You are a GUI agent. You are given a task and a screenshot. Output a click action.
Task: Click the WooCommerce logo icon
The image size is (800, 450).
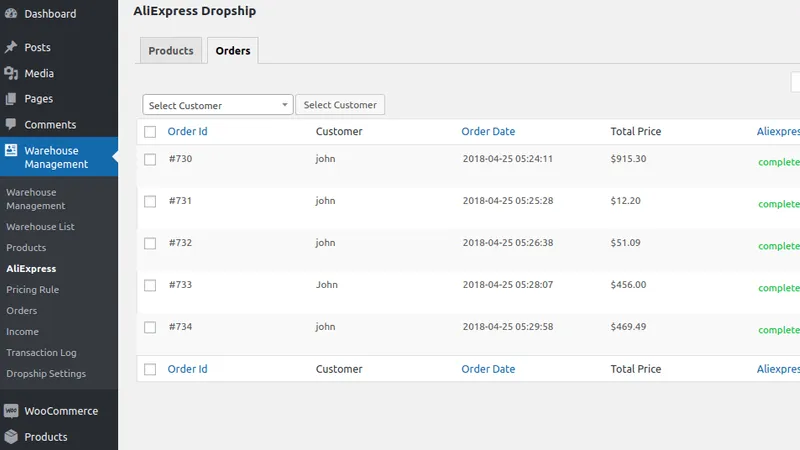pyautogui.click(x=11, y=411)
